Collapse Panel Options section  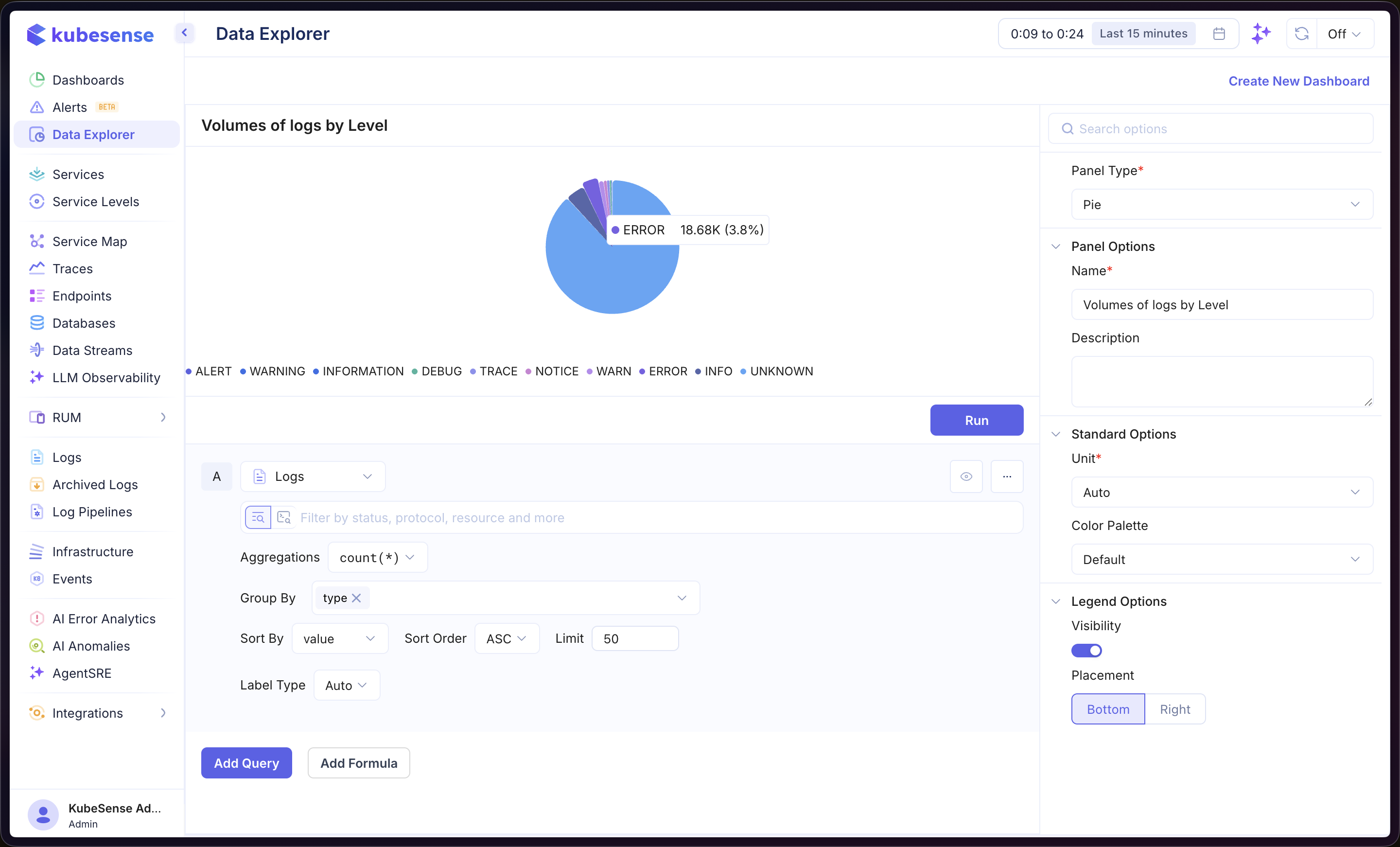pos(1056,247)
